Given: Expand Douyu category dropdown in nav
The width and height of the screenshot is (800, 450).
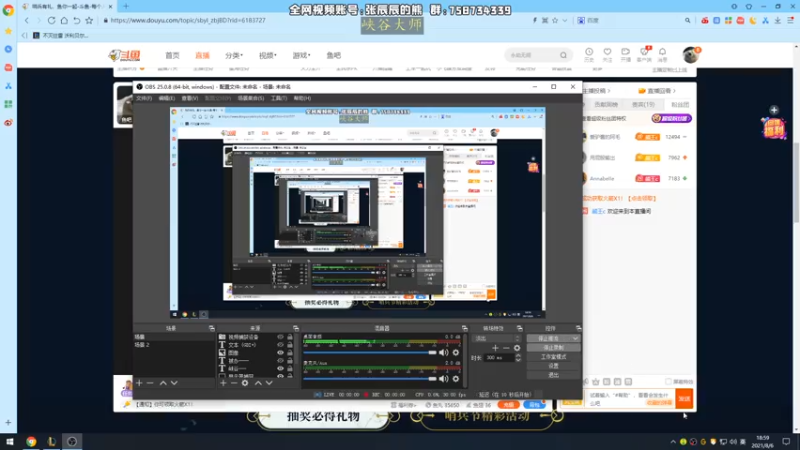Looking at the screenshot, I should pos(234,55).
